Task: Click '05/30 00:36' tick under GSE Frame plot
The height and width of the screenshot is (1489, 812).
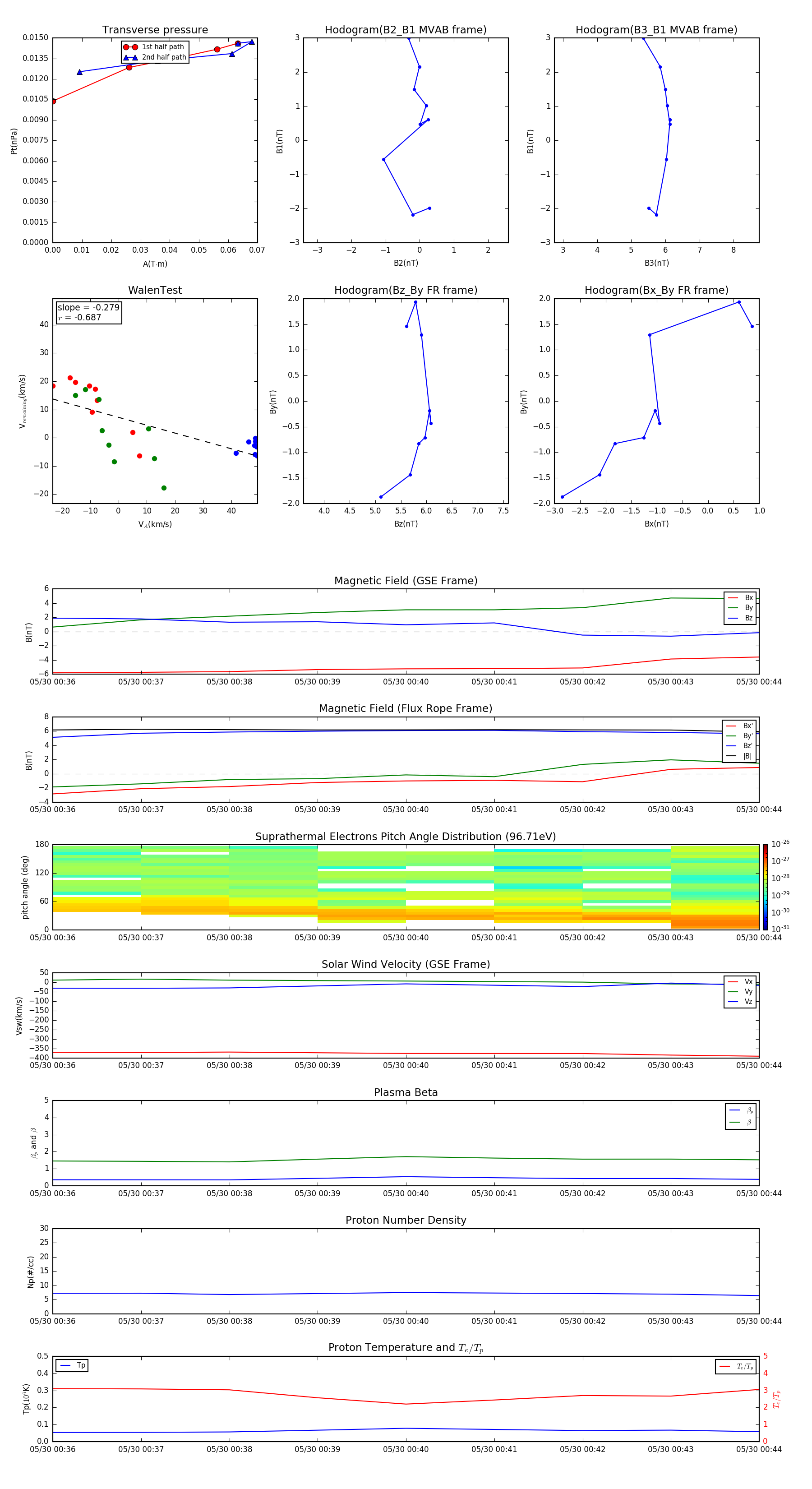Action: (53, 681)
